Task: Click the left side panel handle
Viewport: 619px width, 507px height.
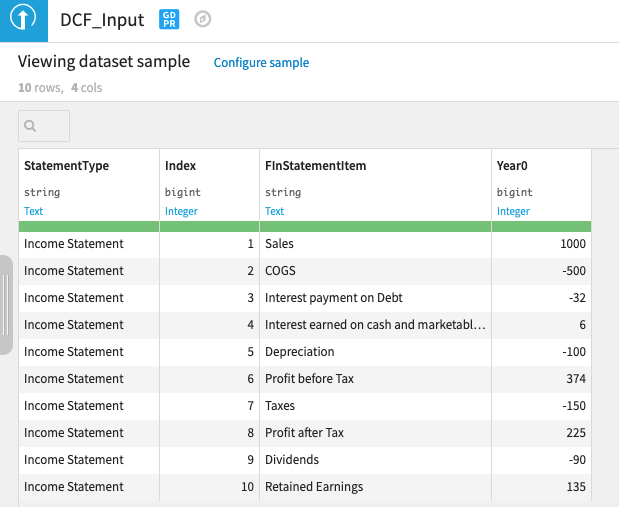Action: click(x=6, y=305)
